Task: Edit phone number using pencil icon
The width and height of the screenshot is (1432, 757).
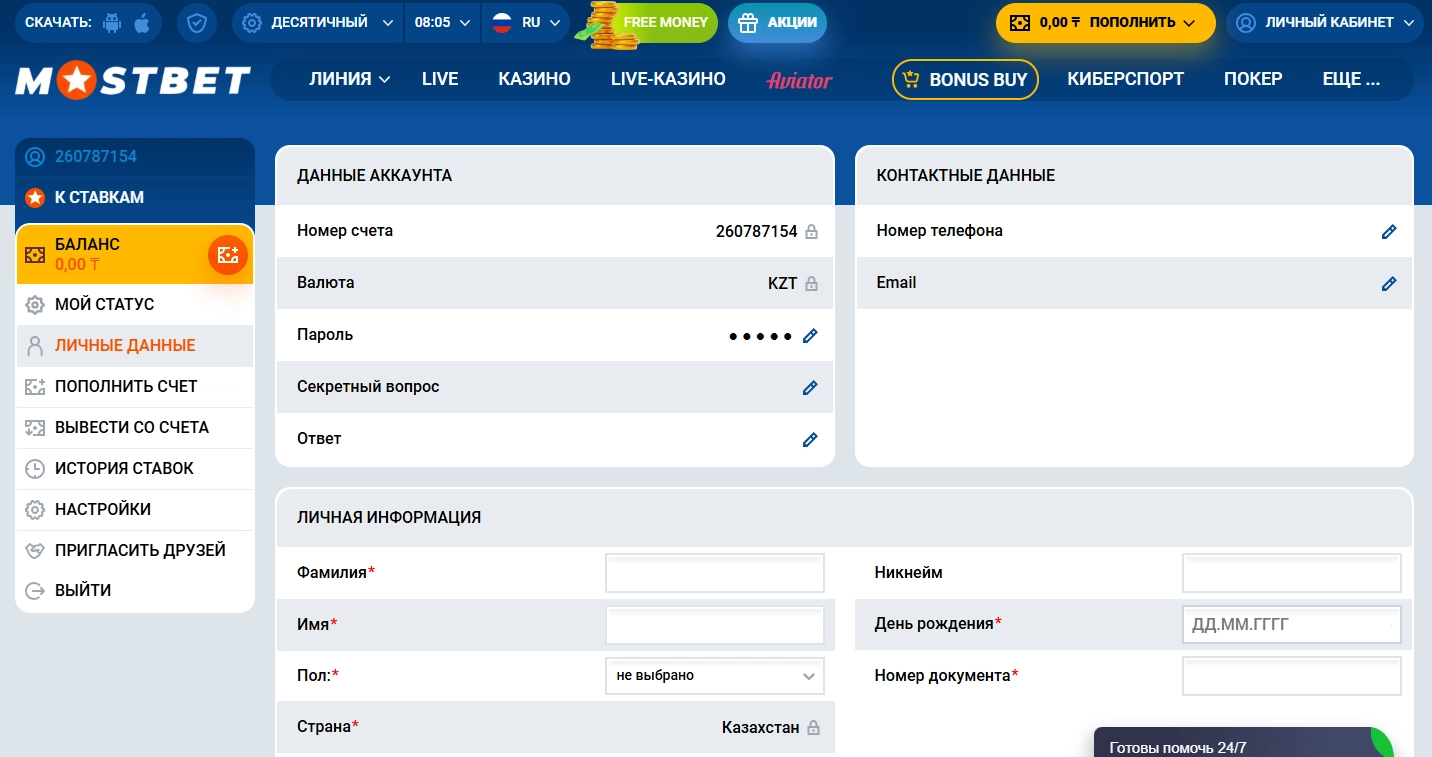Action: point(1389,231)
